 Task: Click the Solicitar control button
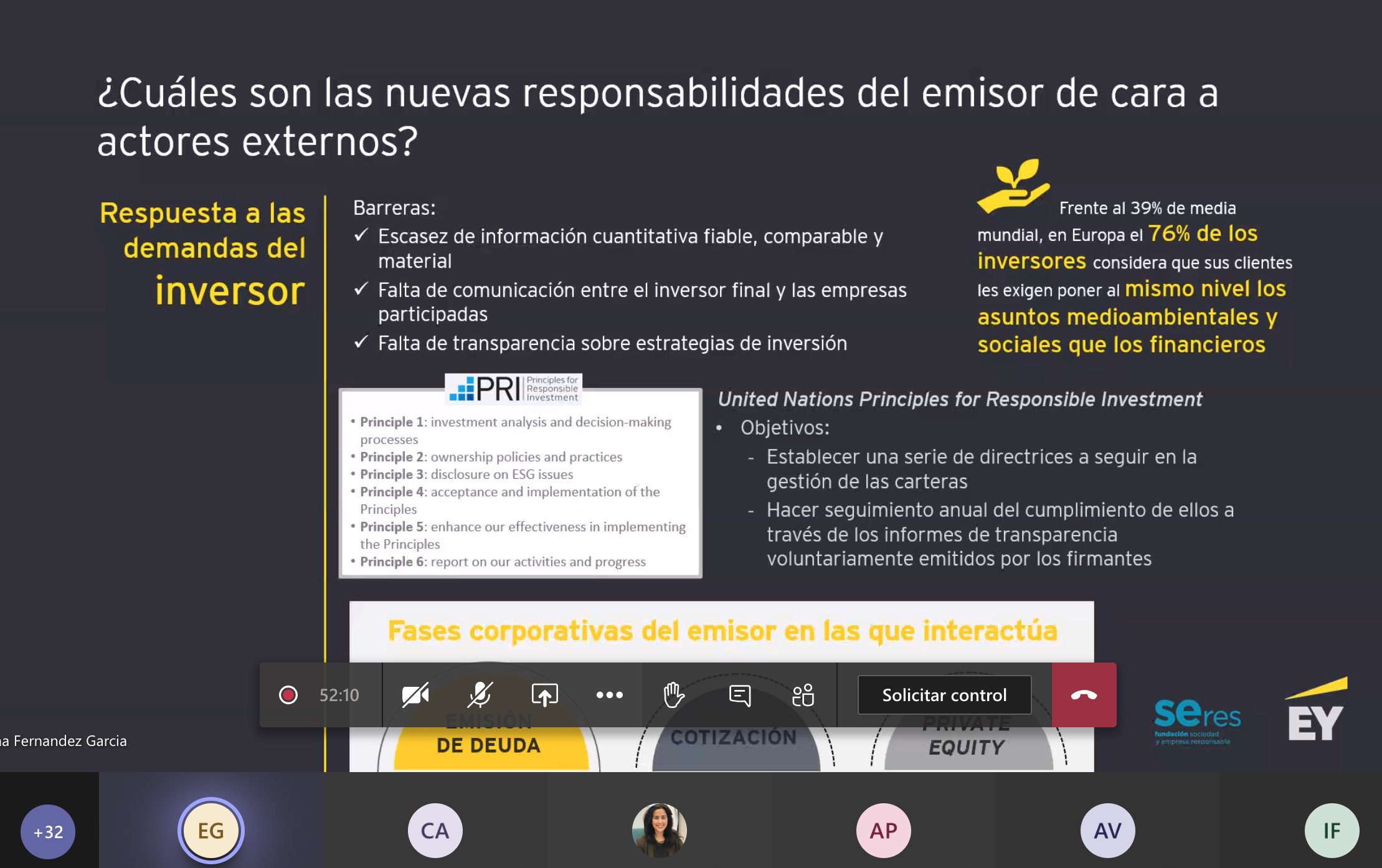coord(944,695)
